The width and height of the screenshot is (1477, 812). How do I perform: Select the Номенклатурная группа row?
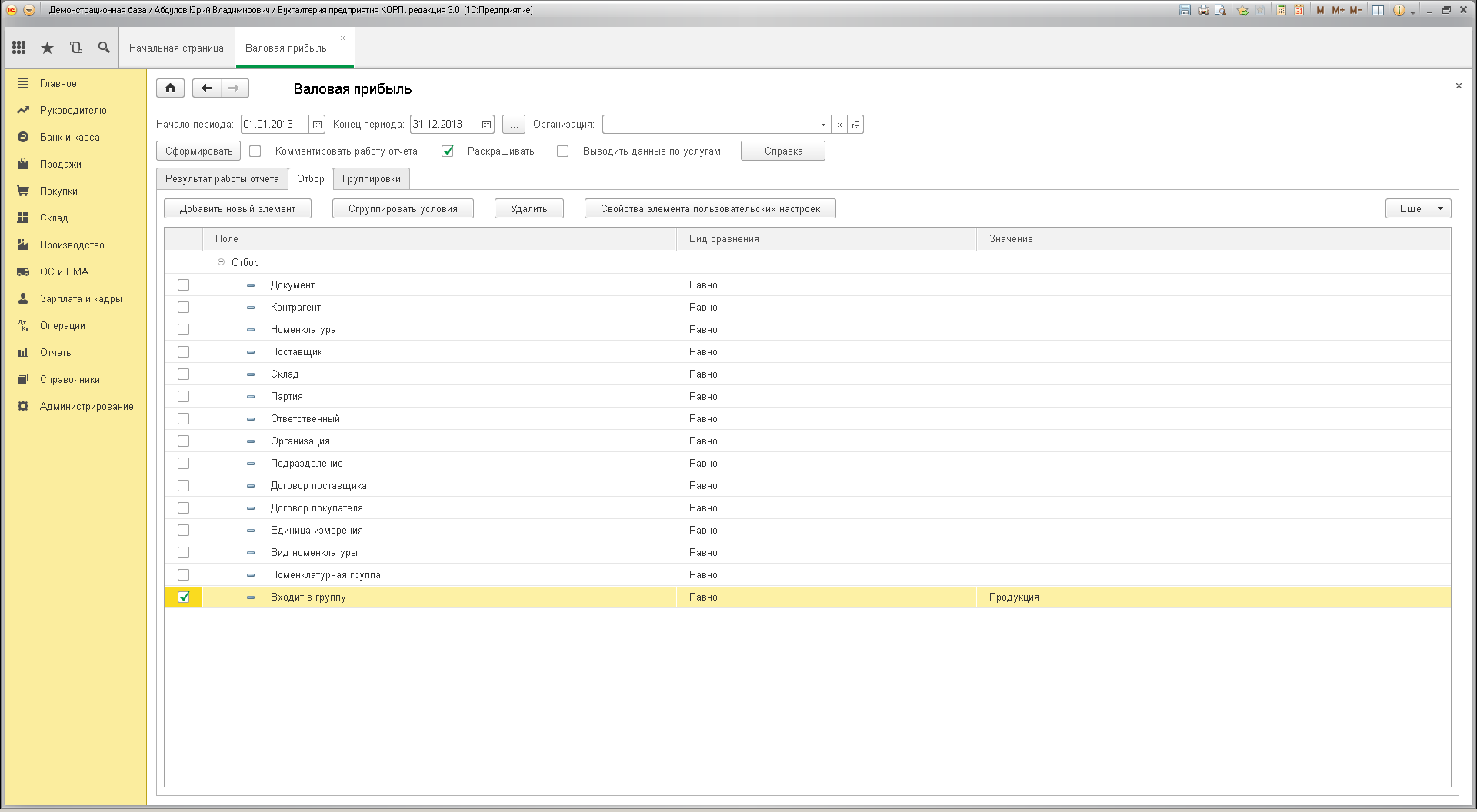(808, 575)
